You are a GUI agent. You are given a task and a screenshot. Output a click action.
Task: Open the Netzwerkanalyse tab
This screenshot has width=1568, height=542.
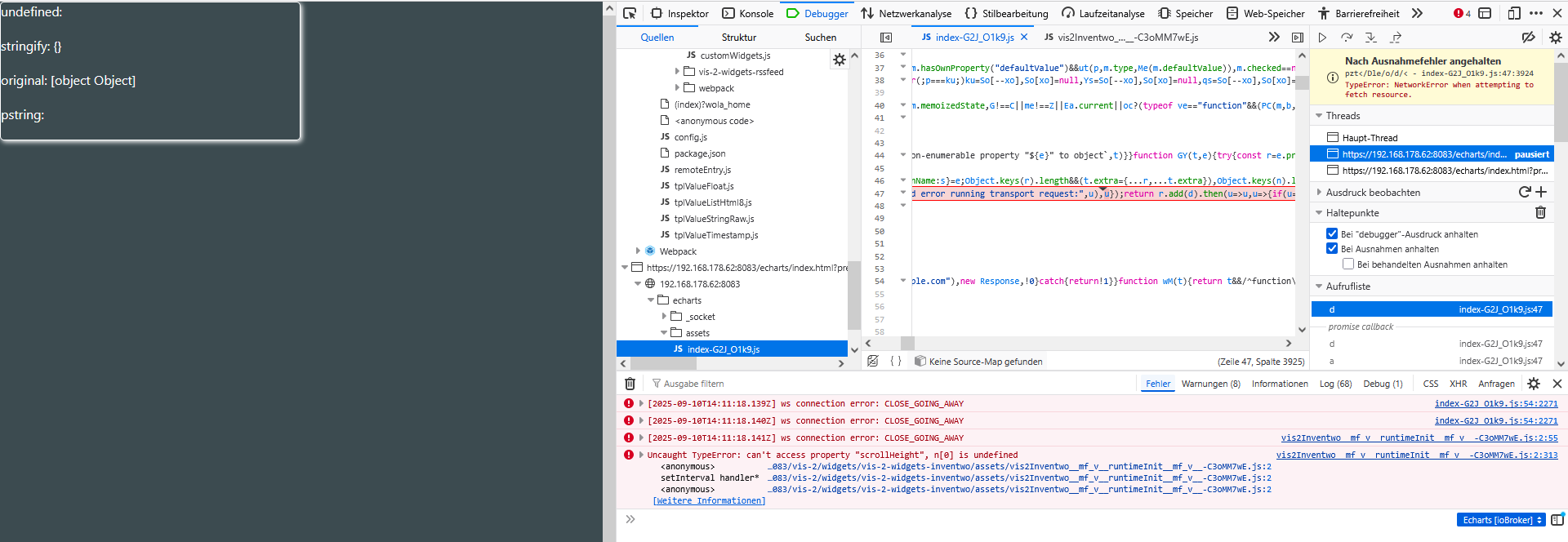pos(906,13)
